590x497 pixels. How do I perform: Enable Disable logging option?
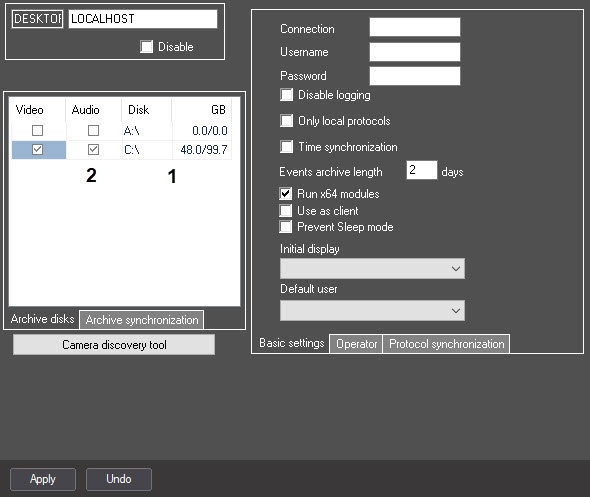286,95
